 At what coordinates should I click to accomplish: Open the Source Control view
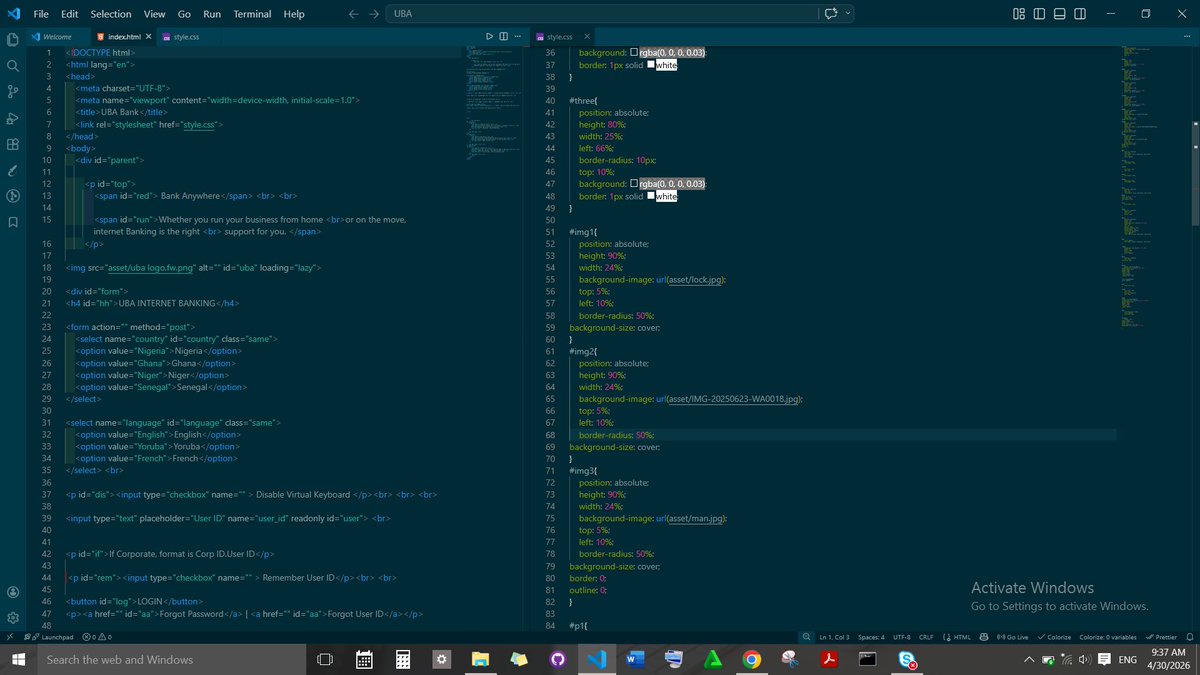(x=13, y=92)
